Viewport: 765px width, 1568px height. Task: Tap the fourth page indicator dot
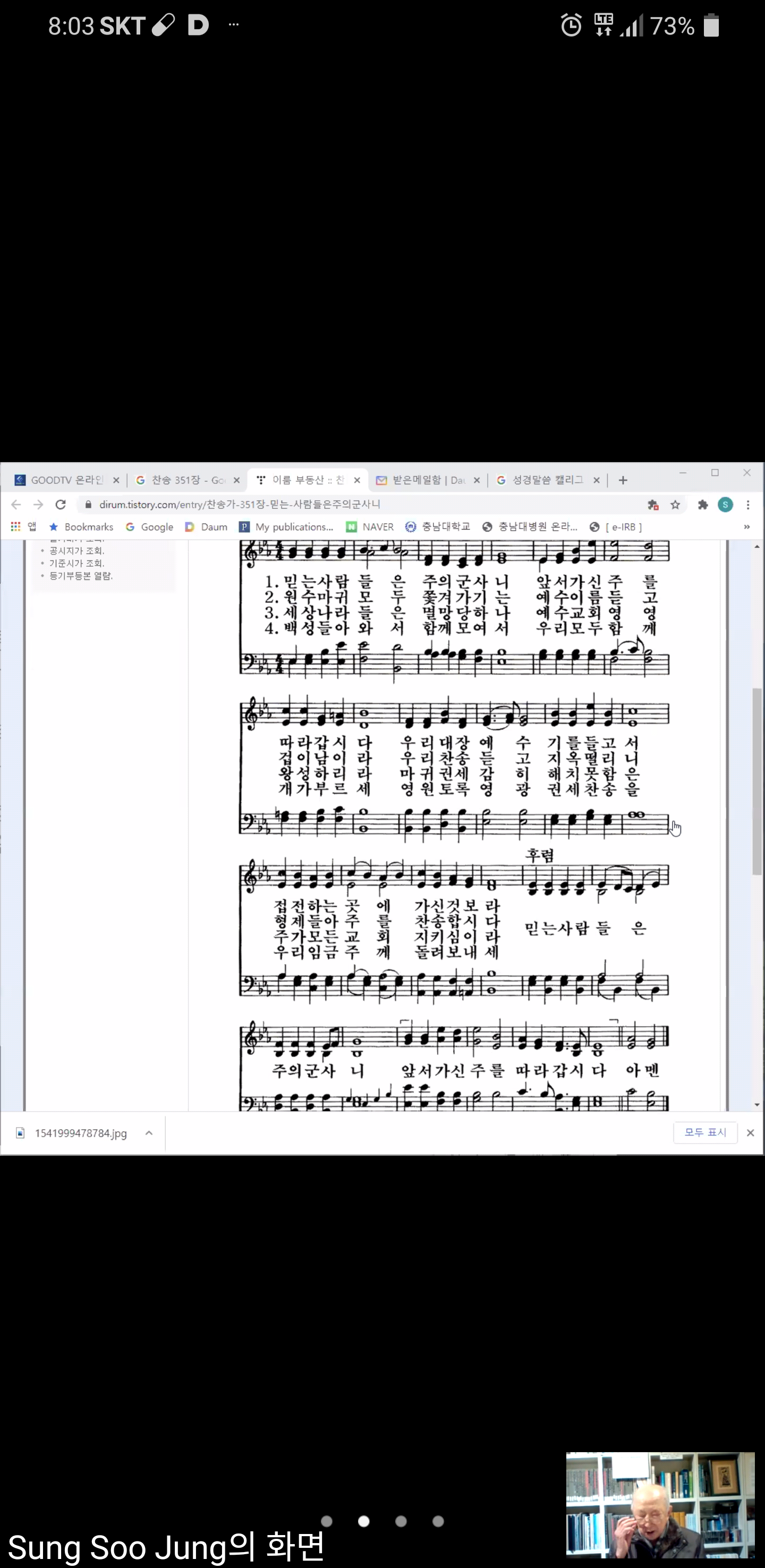[438, 1521]
